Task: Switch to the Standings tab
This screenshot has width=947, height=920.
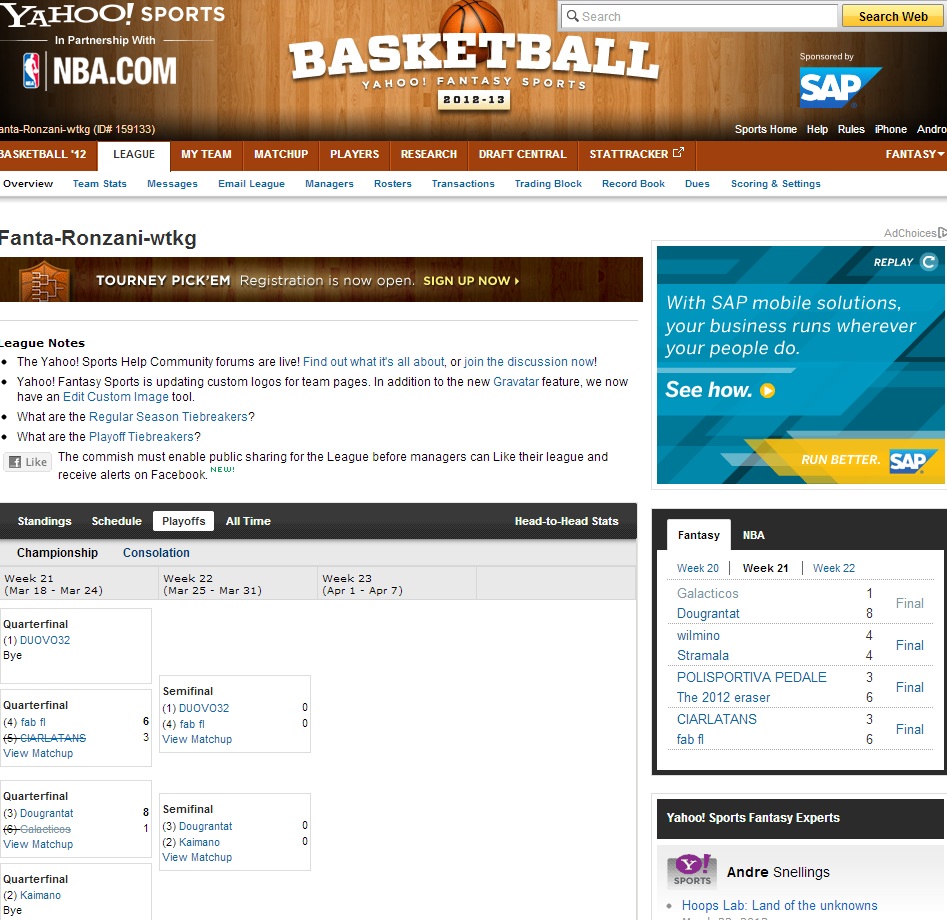Action: pos(45,521)
